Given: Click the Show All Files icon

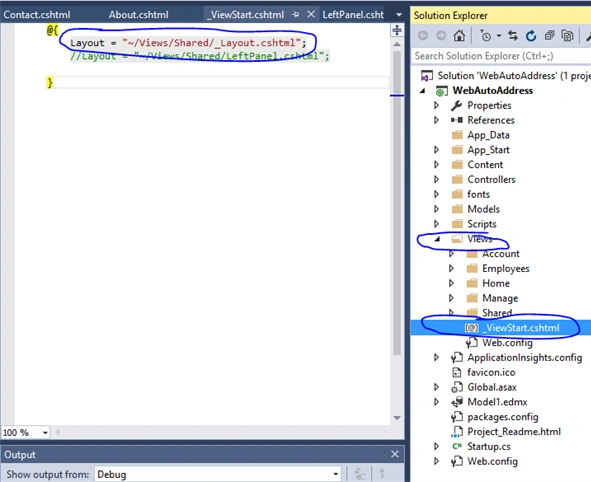Looking at the screenshot, I should click(567, 36).
